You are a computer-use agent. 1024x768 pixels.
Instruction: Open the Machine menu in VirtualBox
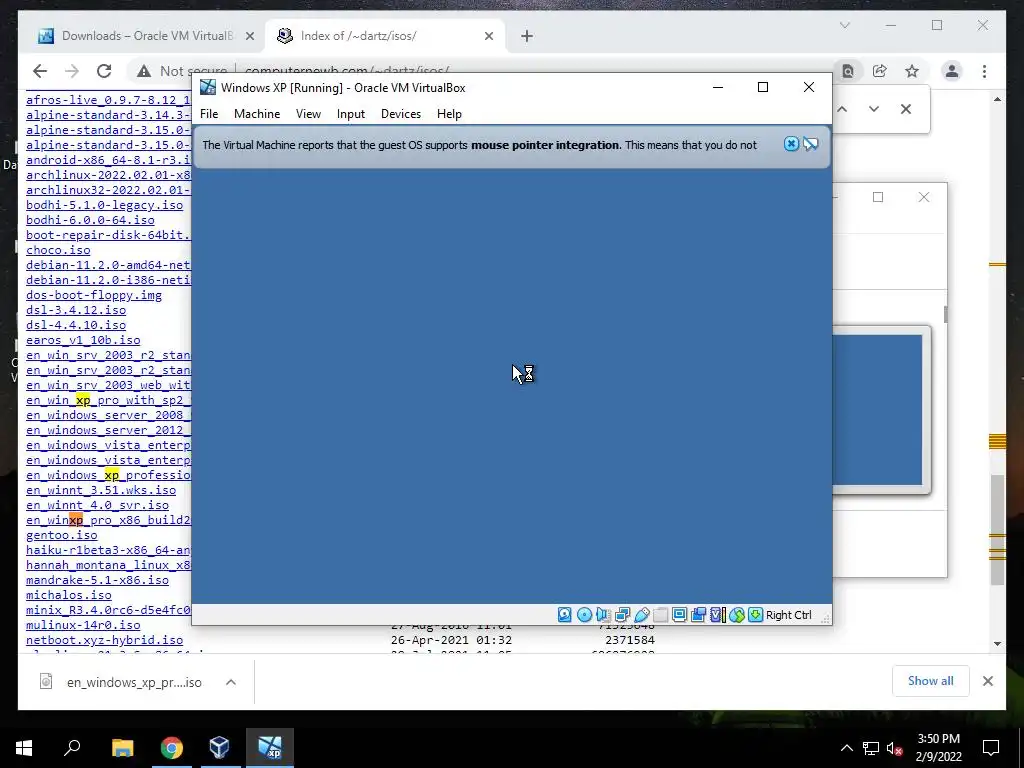click(257, 114)
